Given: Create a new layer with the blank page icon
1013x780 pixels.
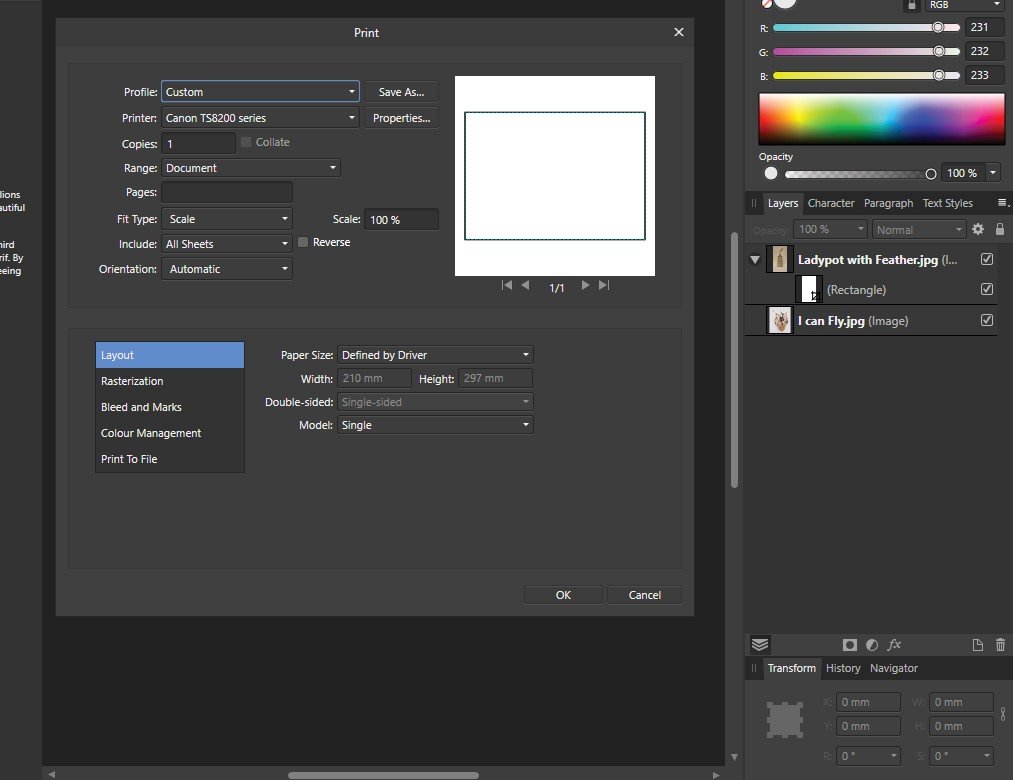Looking at the screenshot, I should pyautogui.click(x=978, y=644).
